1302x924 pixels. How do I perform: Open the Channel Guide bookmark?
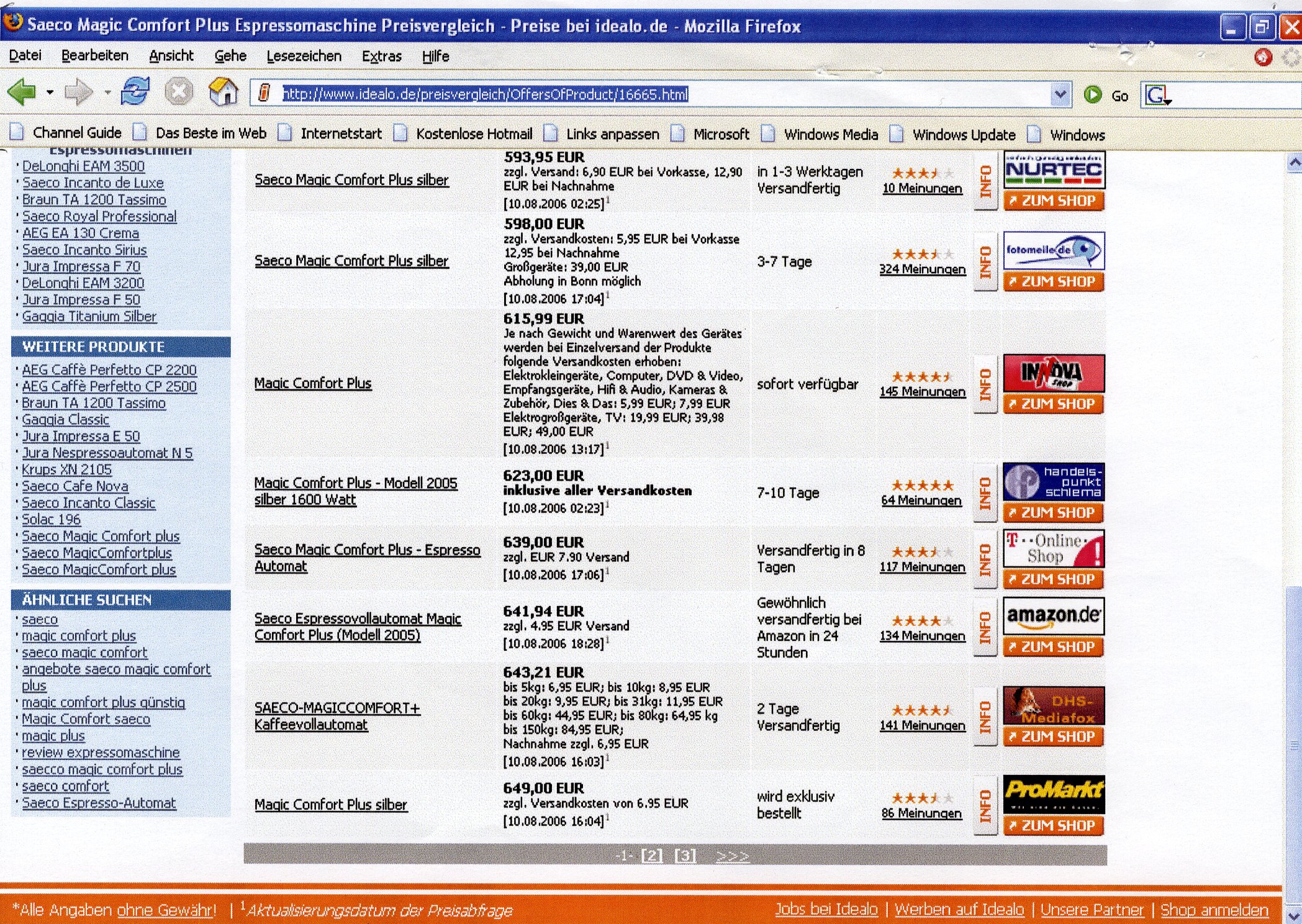(x=66, y=132)
